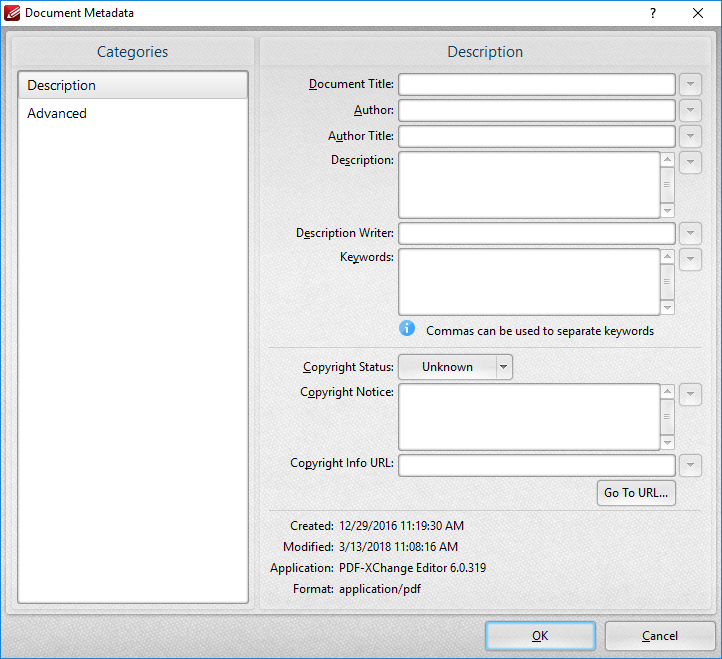The height and width of the screenshot is (659, 722).
Task: Click inside the Description text area
Action: coord(529,185)
